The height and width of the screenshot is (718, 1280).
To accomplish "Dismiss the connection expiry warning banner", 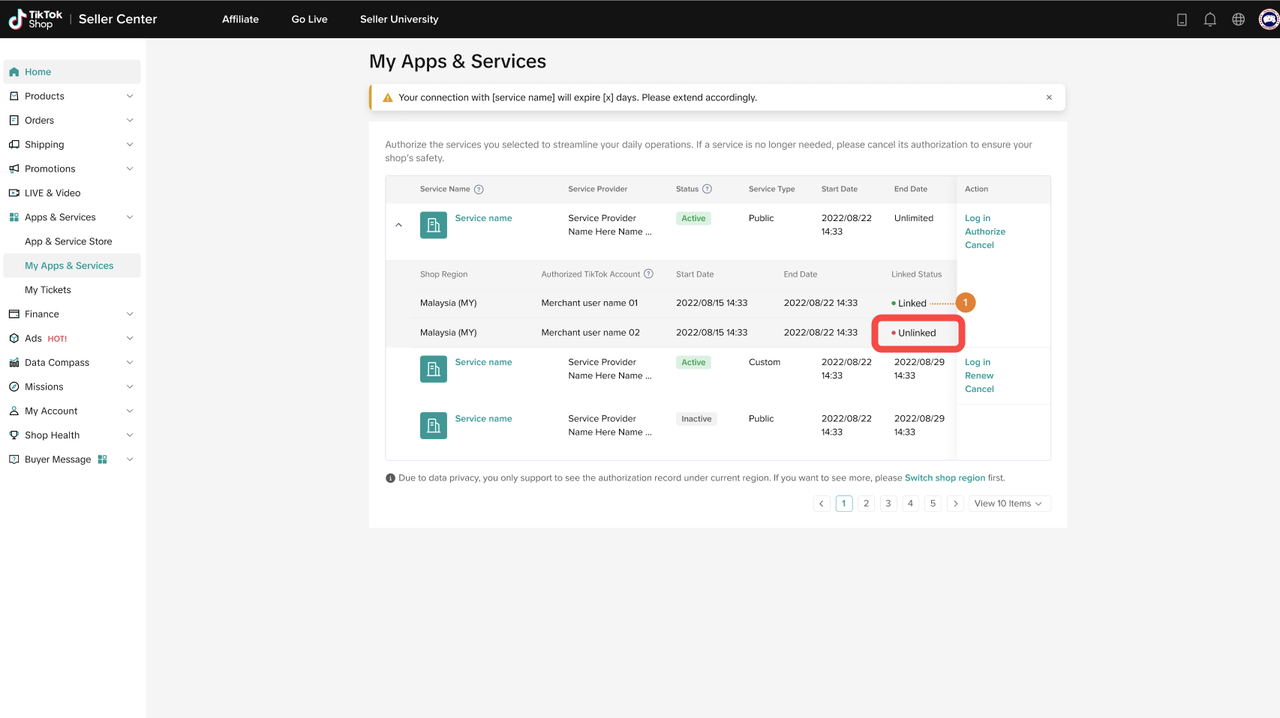I will tap(1049, 98).
